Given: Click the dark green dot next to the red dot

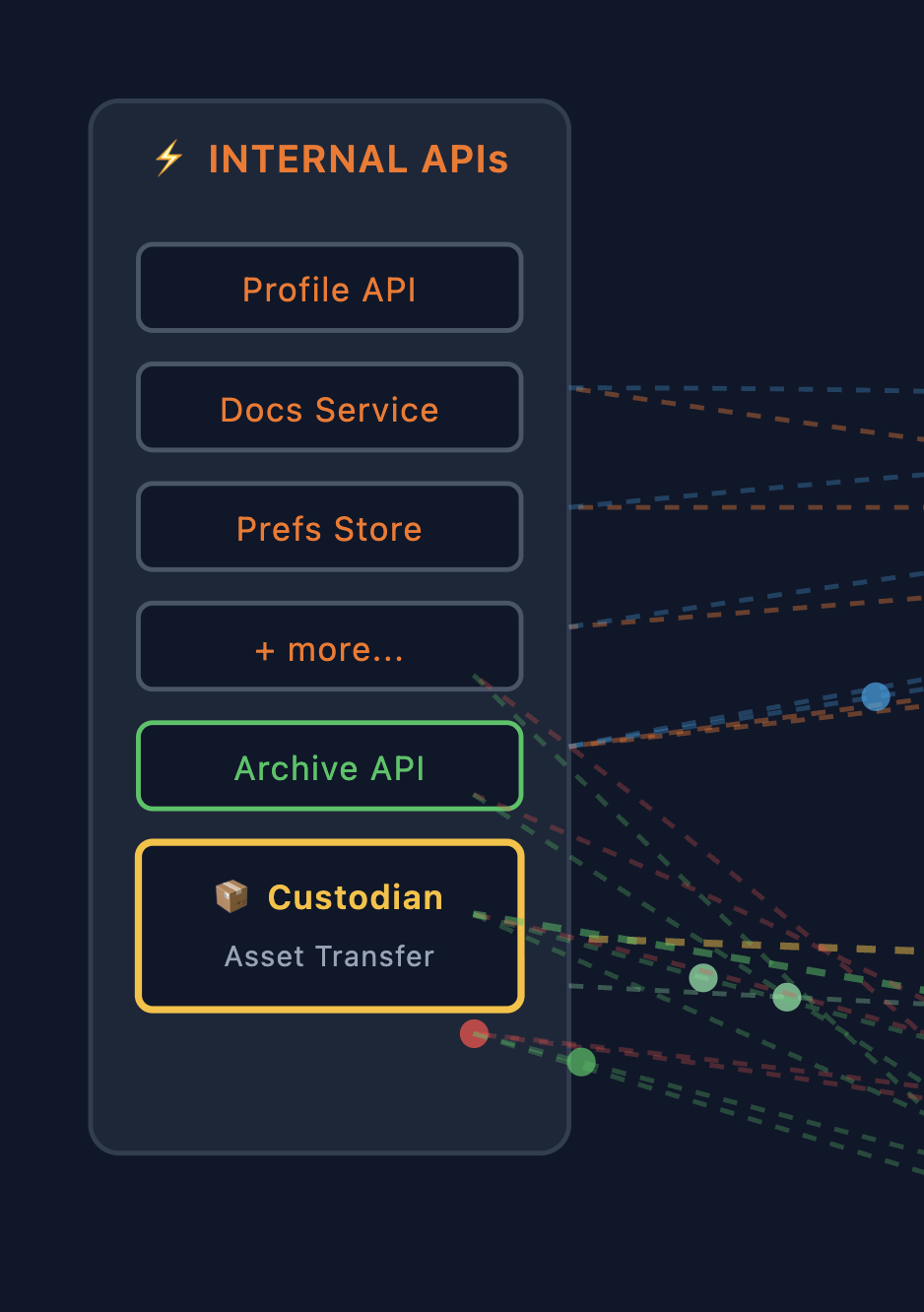Looking at the screenshot, I should coord(581,1062).
